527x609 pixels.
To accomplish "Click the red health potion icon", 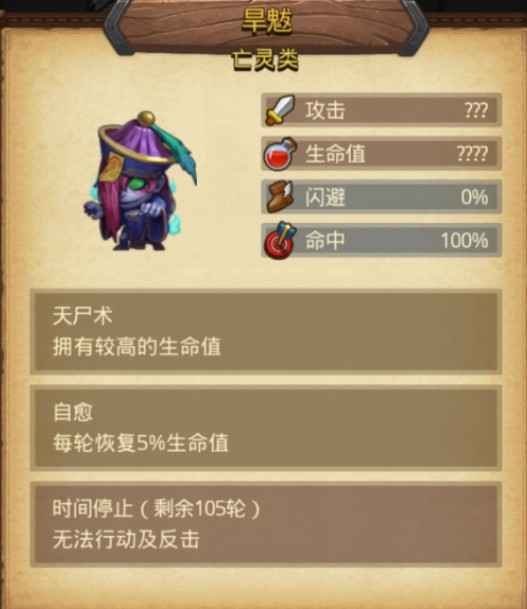I will [x=280, y=154].
